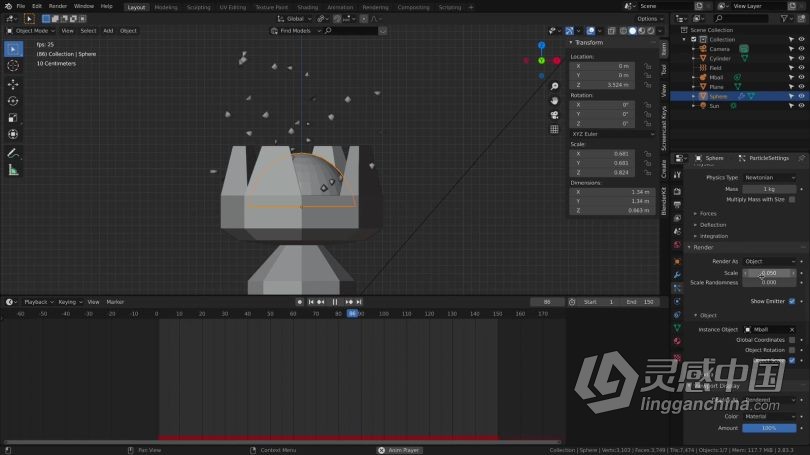Open the Add menu in viewport header

click(108, 31)
